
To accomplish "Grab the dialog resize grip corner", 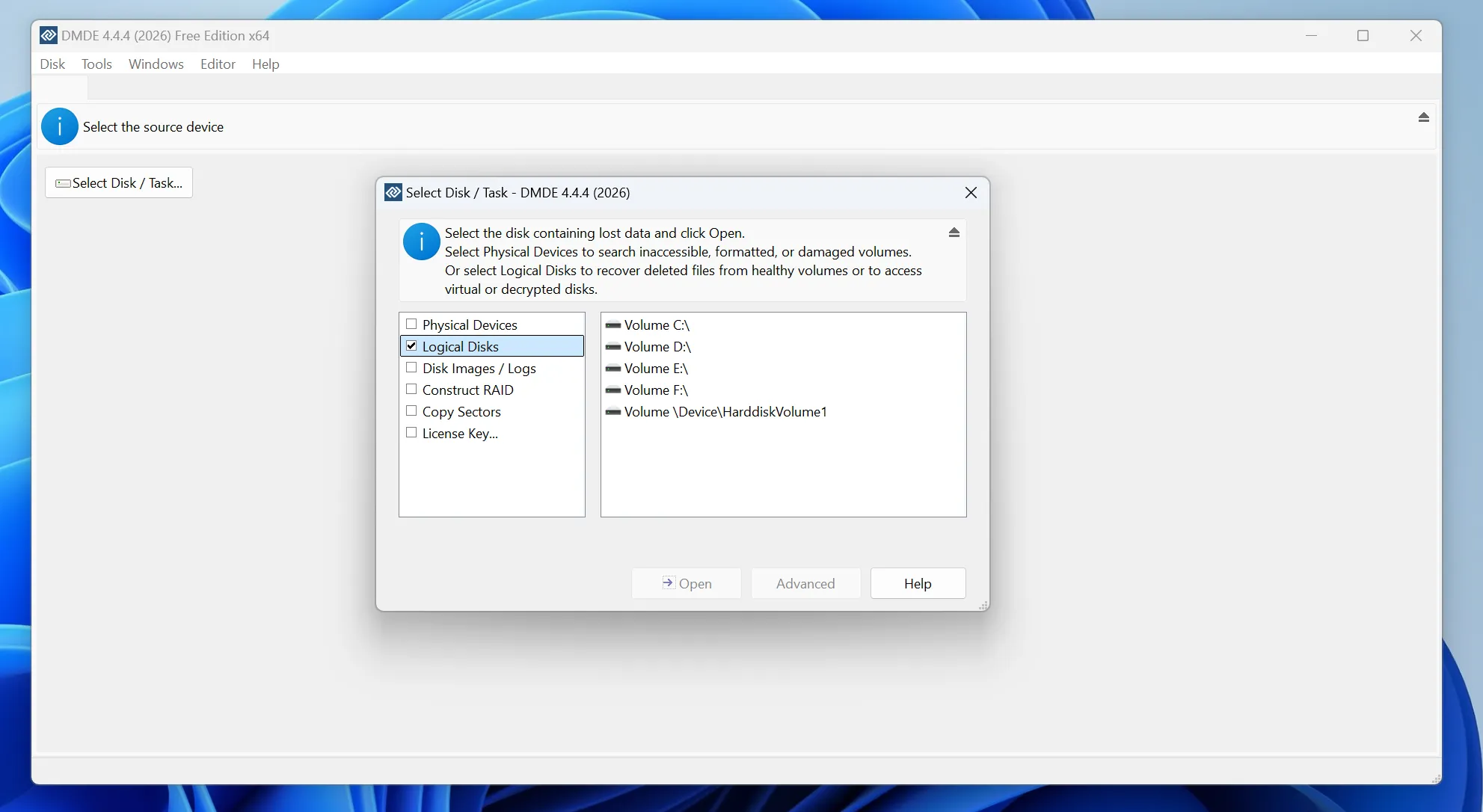I will coord(983,606).
